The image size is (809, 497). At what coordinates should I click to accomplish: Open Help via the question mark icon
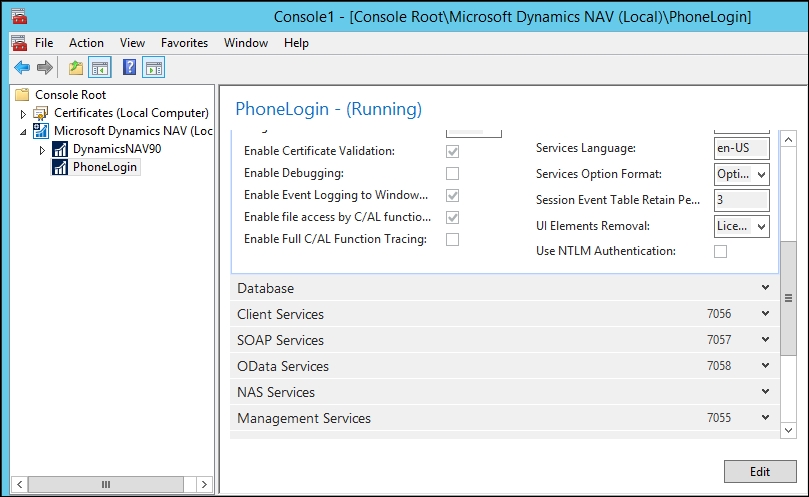tap(129, 67)
